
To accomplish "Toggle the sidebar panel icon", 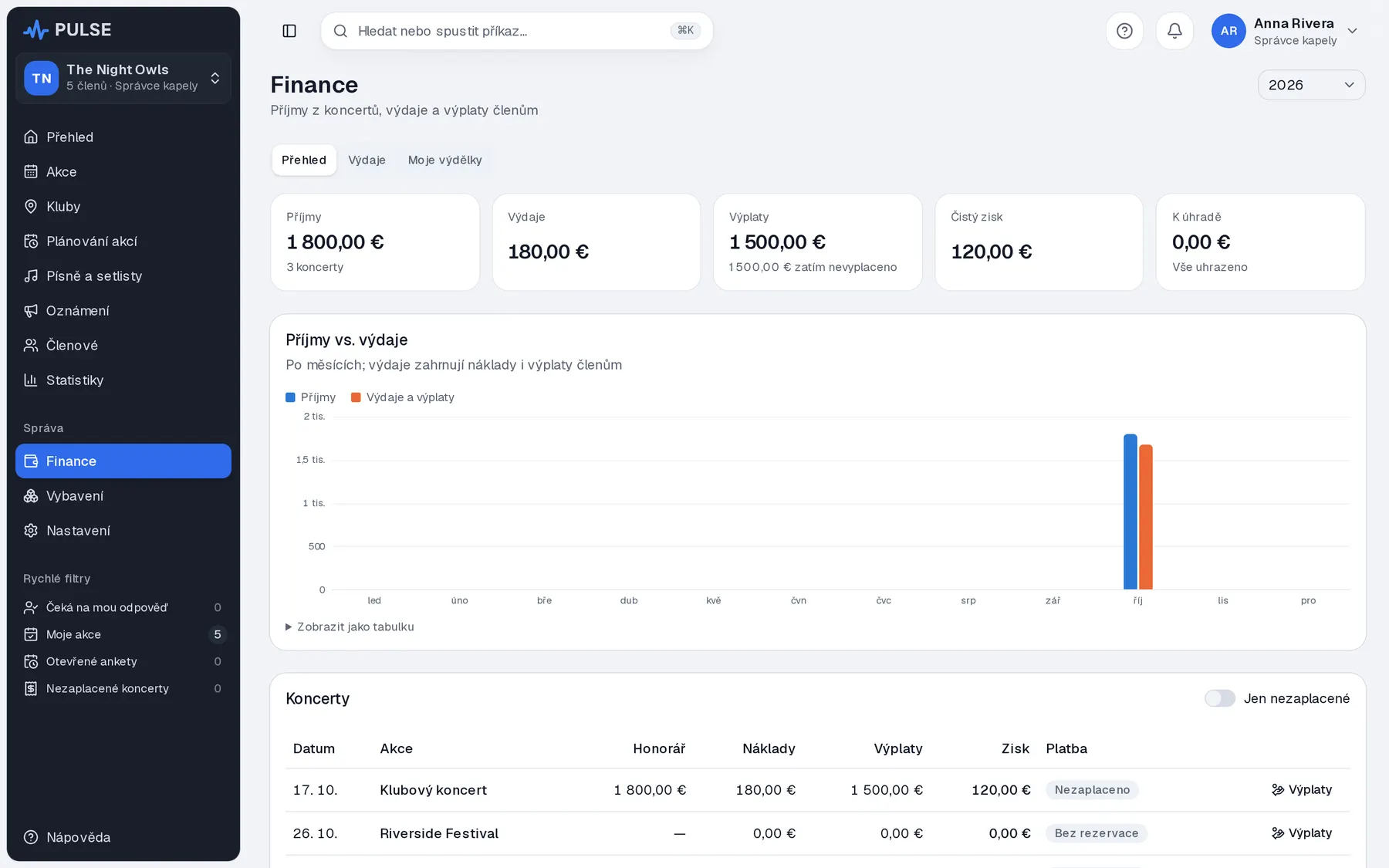I will [x=289, y=31].
